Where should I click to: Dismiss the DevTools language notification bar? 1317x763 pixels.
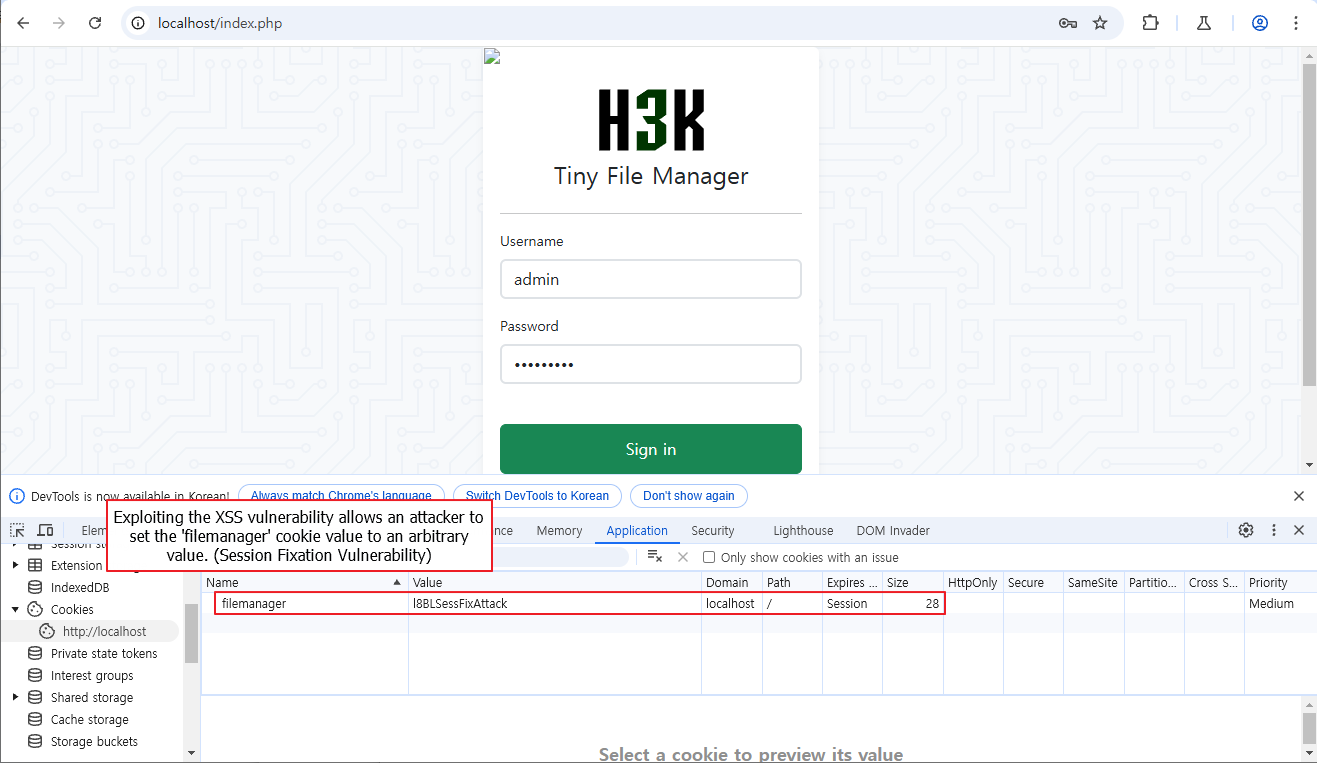pyautogui.click(x=1299, y=496)
